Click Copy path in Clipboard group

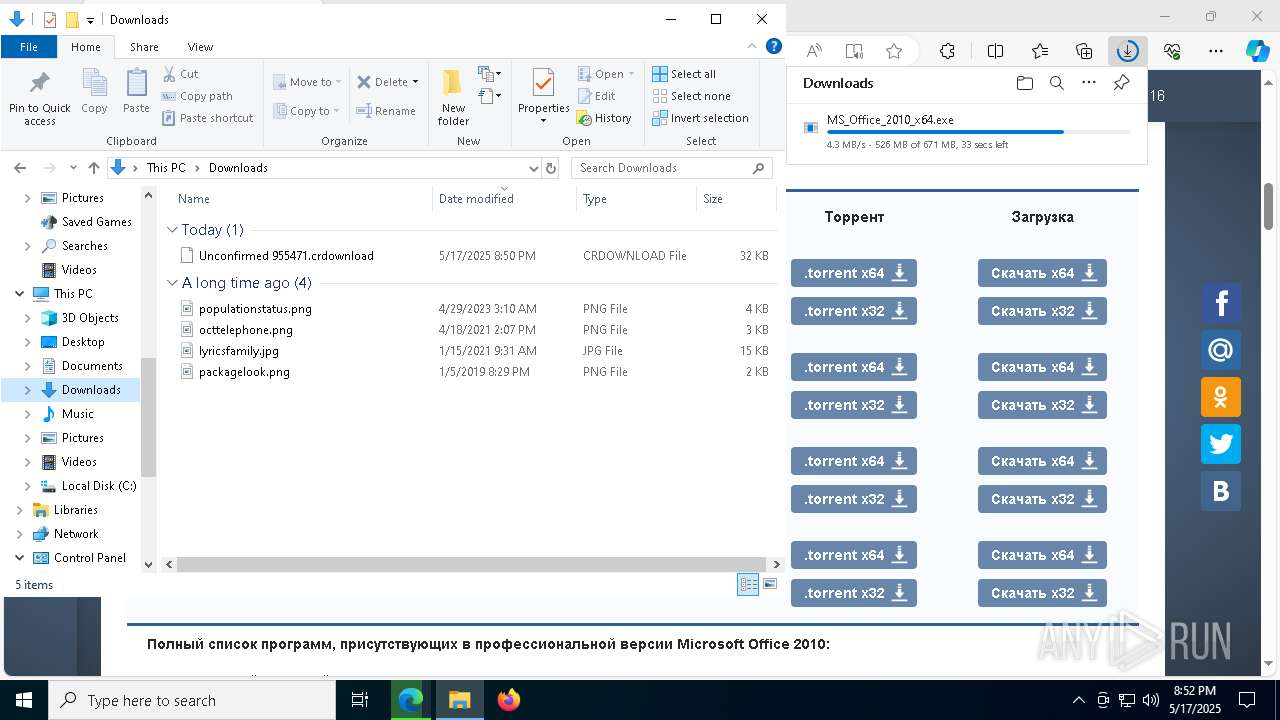click(197, 96)
